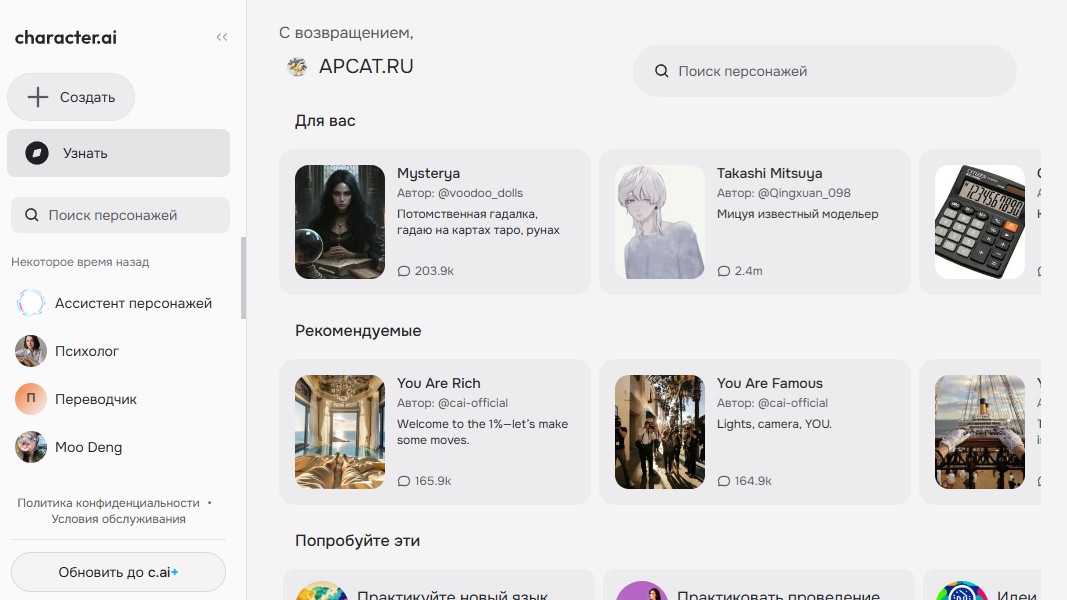The height and width of the screenshot is (600, 1067).
Task: Click the Mysterya fortune-teller thumbnail image
Action: click(339, 221)
